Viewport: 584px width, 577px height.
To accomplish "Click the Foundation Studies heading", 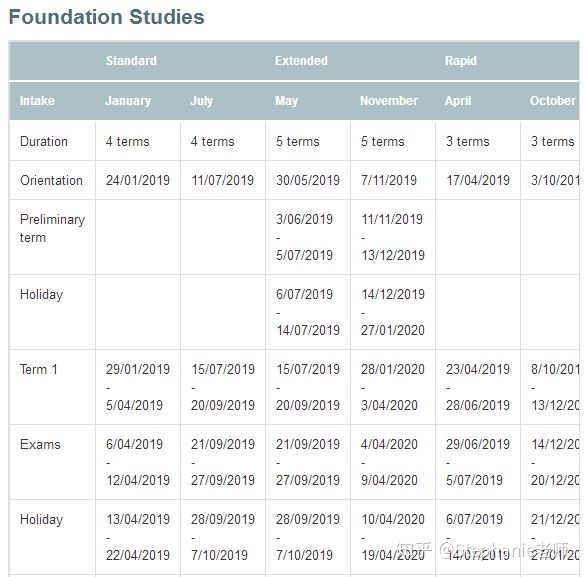I will coord(107,17).
